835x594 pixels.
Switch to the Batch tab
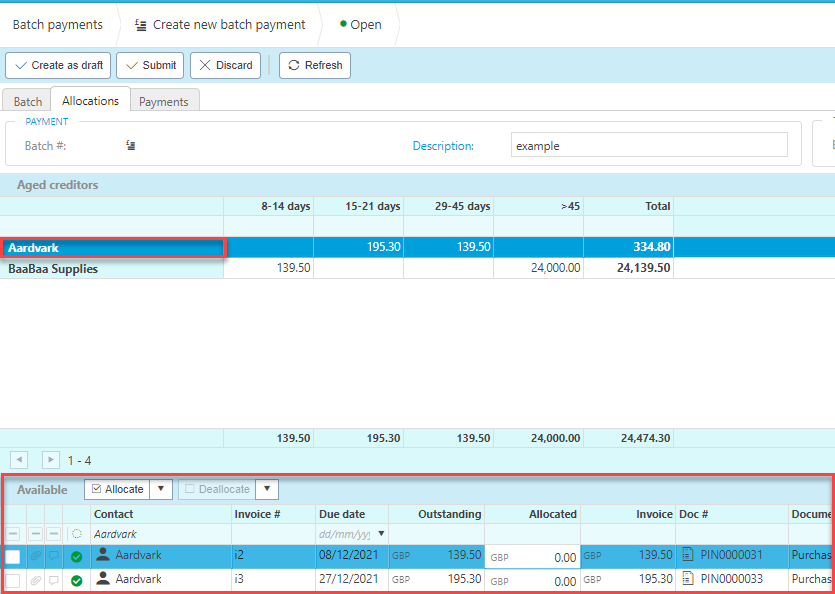click(x=28, y=101)
